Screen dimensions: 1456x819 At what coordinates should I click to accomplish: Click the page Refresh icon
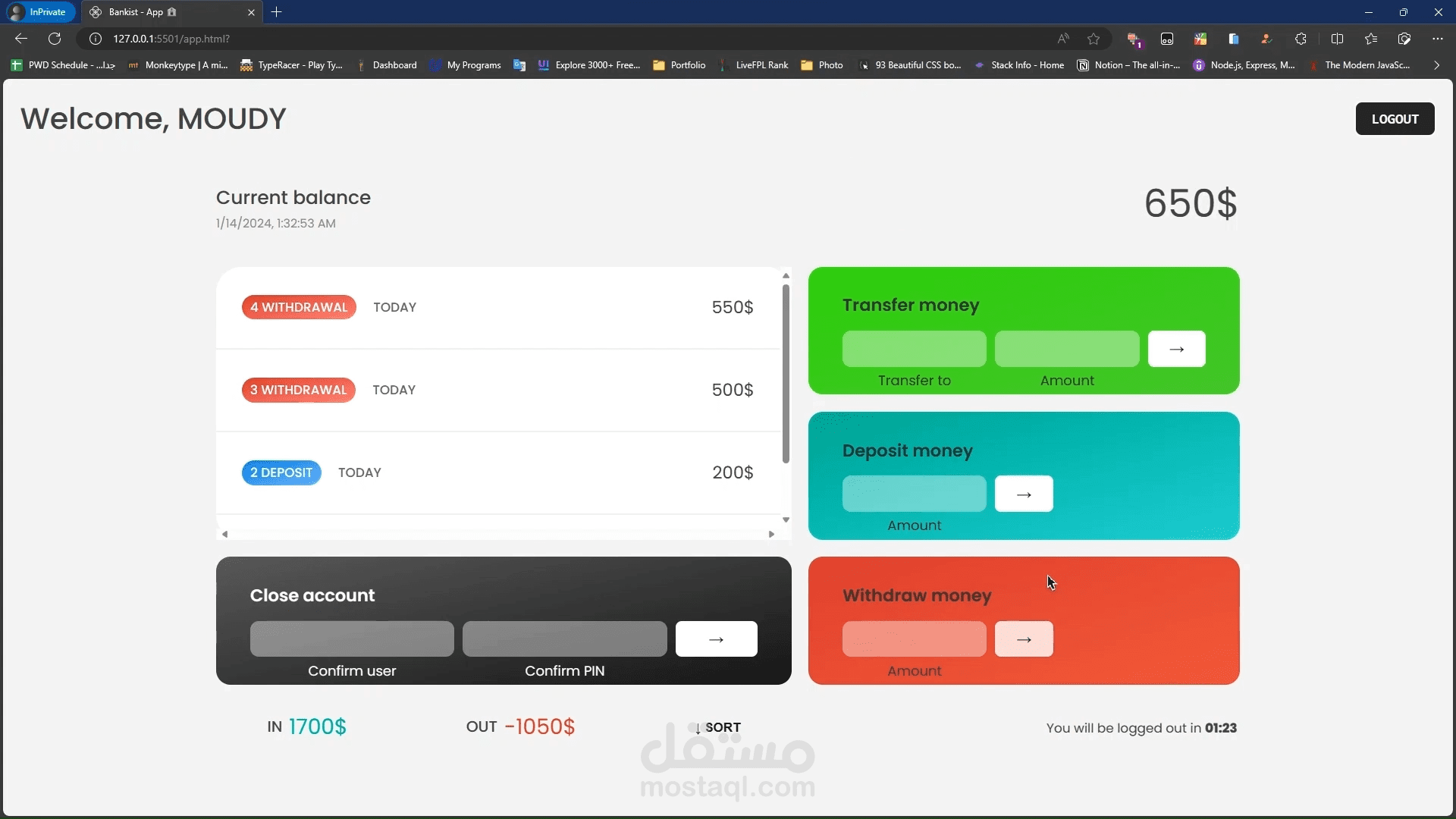[x=55, y=39]
